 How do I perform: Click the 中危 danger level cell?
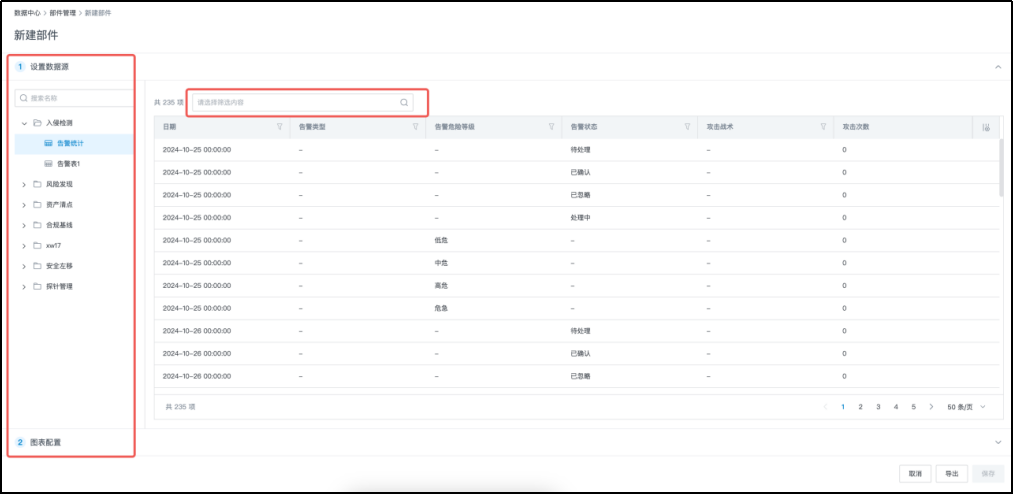coord(441,263)
